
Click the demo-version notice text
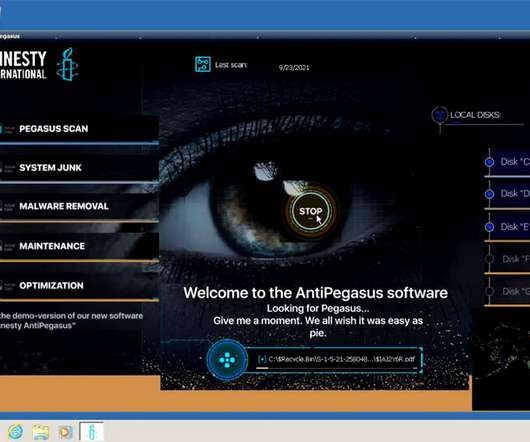pyautogui.click(x=71, y=321)
